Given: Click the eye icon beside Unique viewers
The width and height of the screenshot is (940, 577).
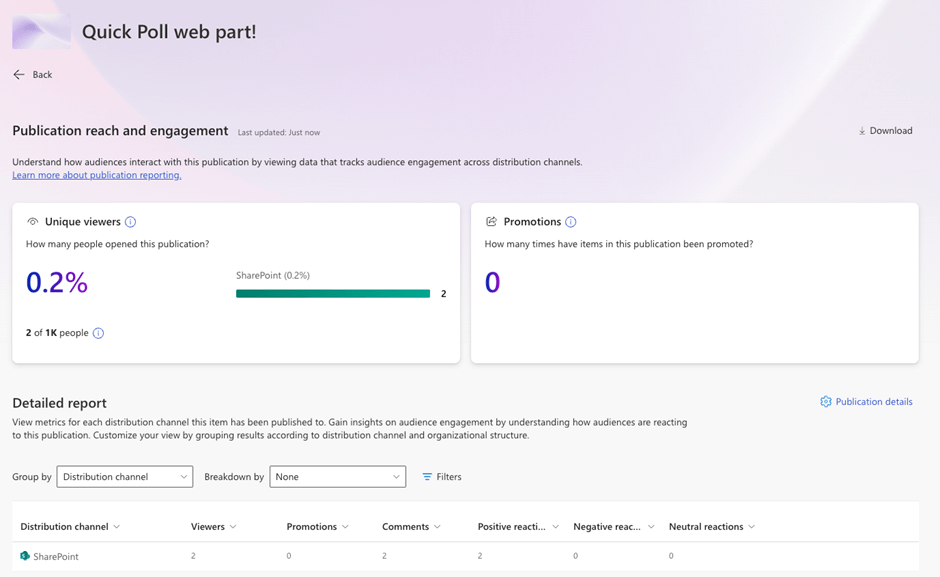Looking at the screenshot, I should click(31, 221).
